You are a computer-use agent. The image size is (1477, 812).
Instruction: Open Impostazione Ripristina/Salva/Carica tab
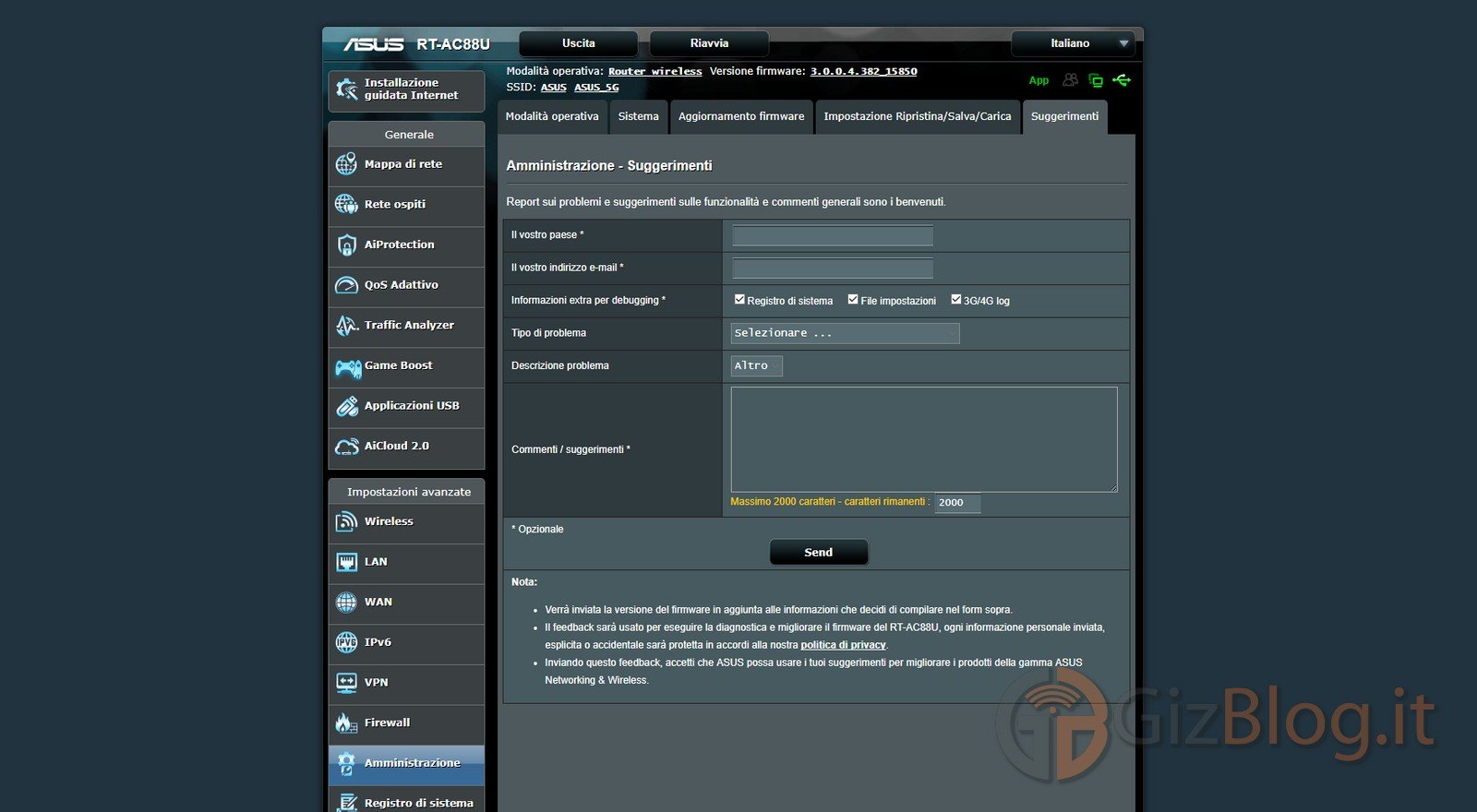[x=918, y=117]
